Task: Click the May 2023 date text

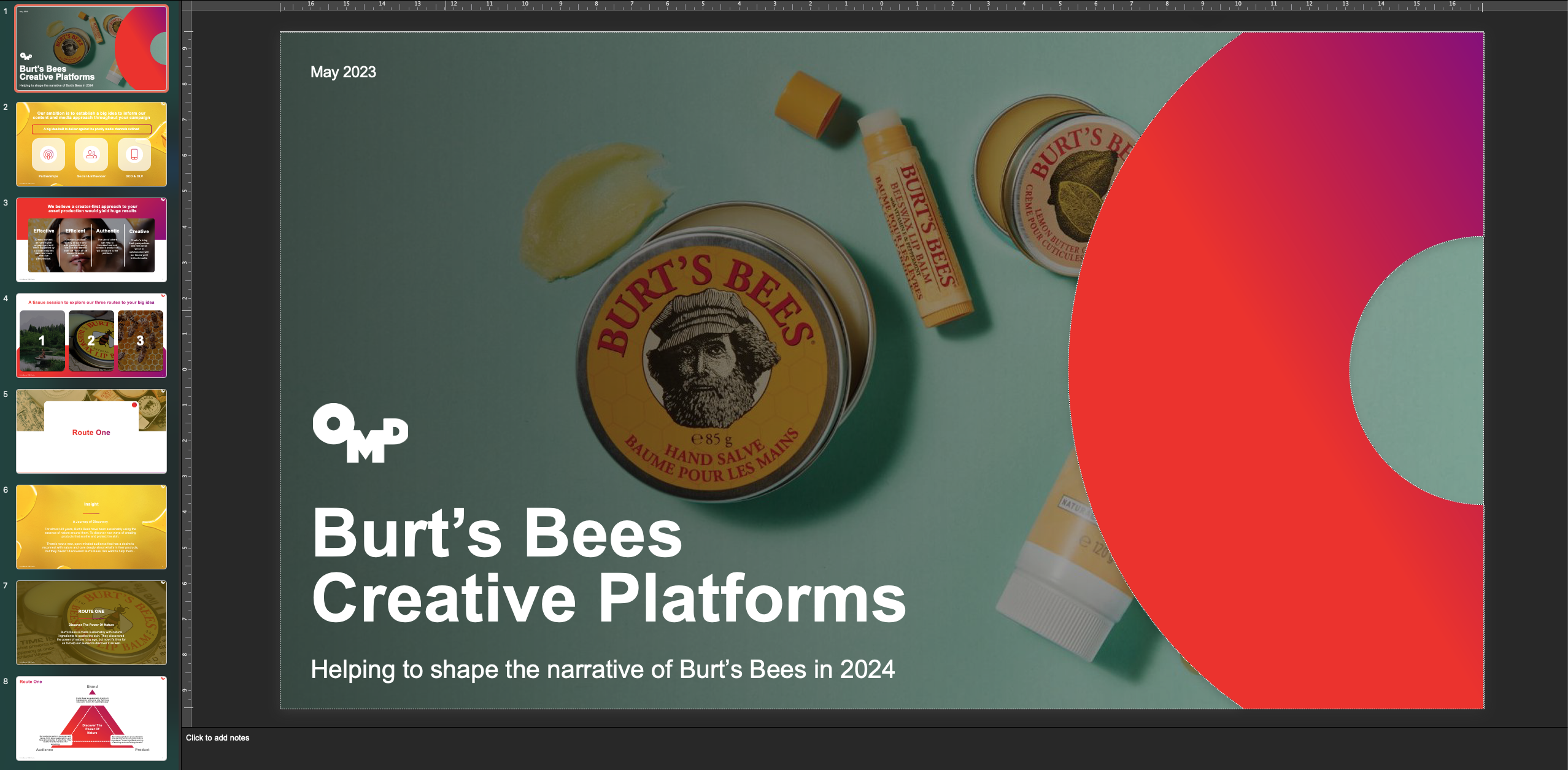Action: coord(343,72)
